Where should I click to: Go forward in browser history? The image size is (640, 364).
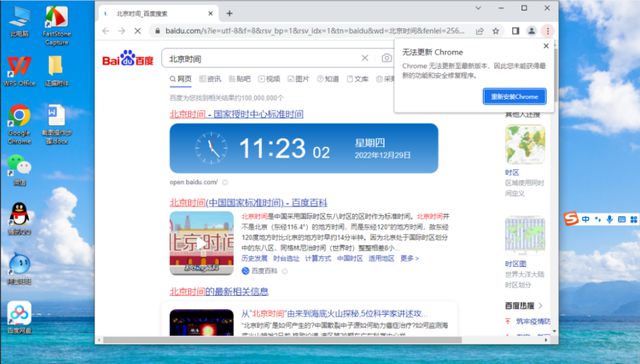pyautogui.click(x=122, y=31)
